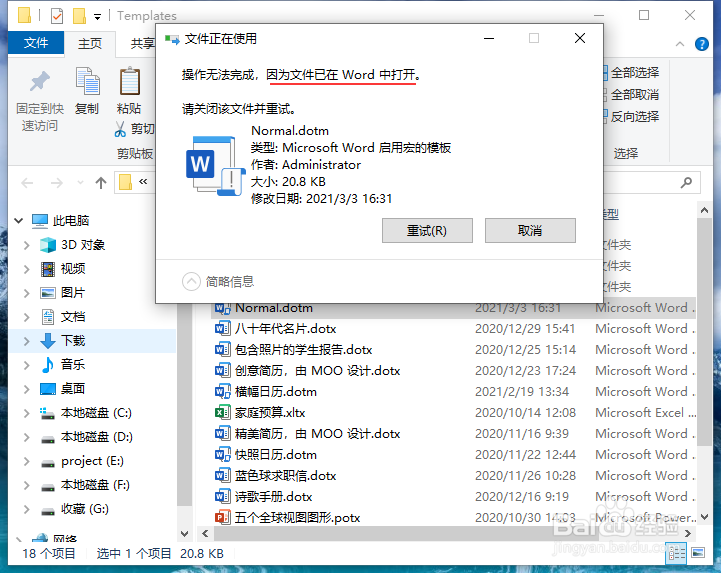Click the Retry (重试) button
Image resolution: width=721 pixels, height=573 pixels.
427,230
